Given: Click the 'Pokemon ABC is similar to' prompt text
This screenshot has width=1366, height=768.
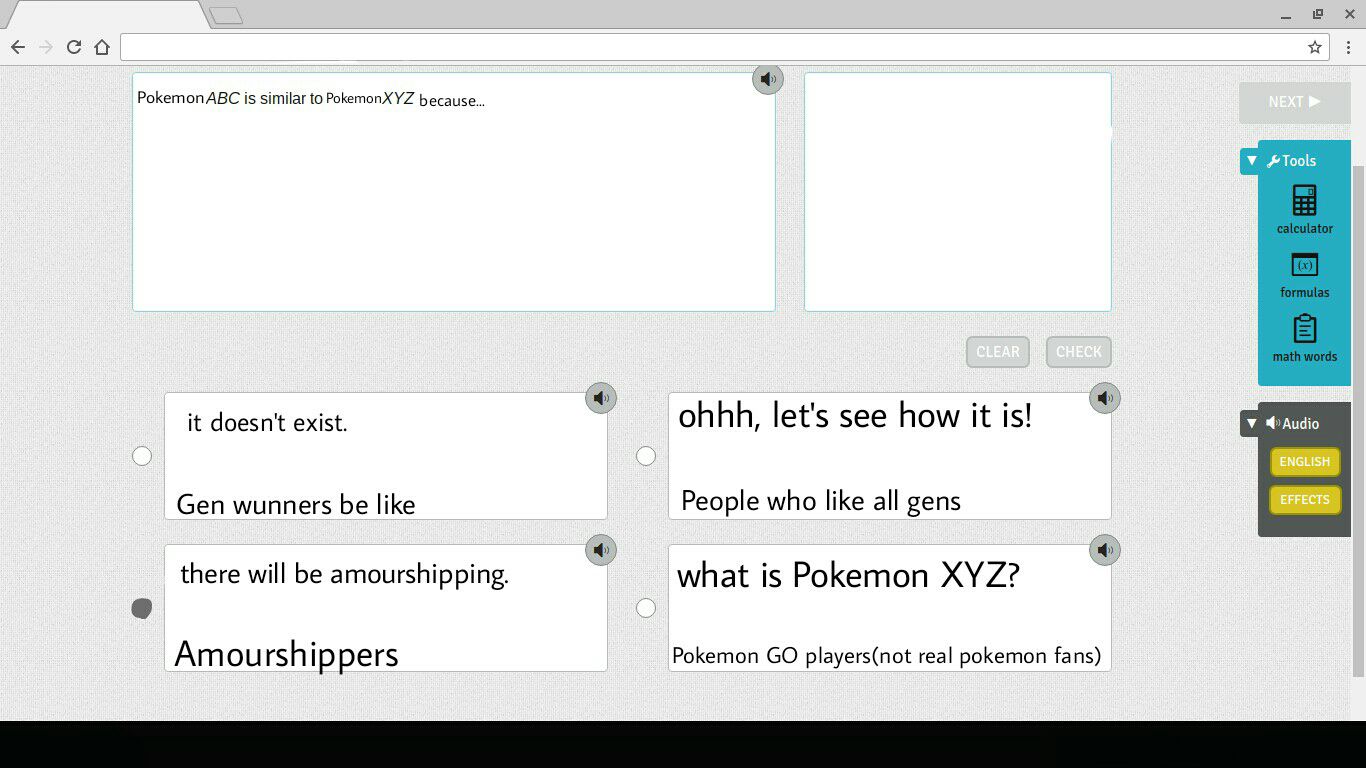Looking at the screenshot, I should tap(230, 98).
